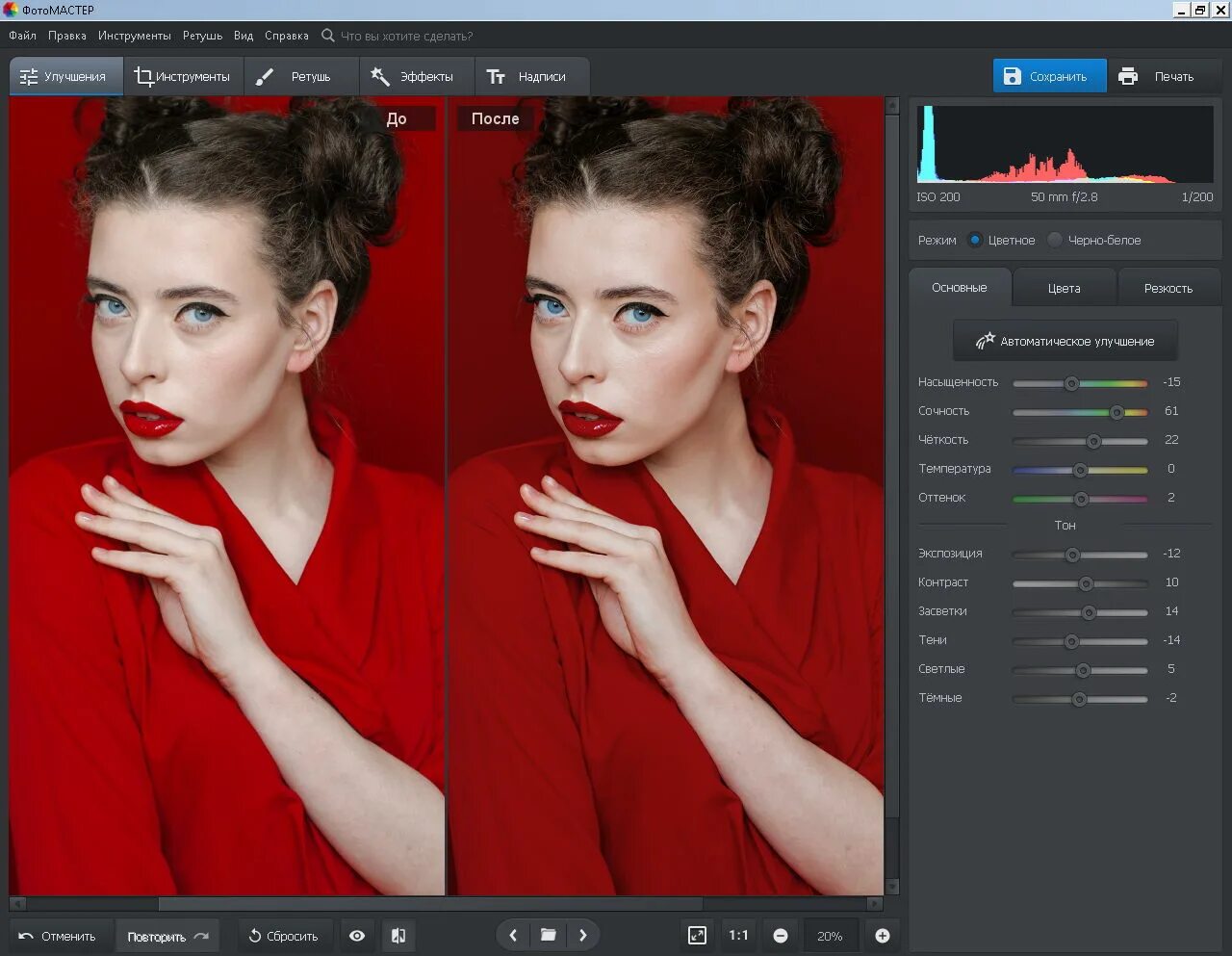Open the folder browse icon
This screenshot has height=956, width=1232.
tap(548, 935)
